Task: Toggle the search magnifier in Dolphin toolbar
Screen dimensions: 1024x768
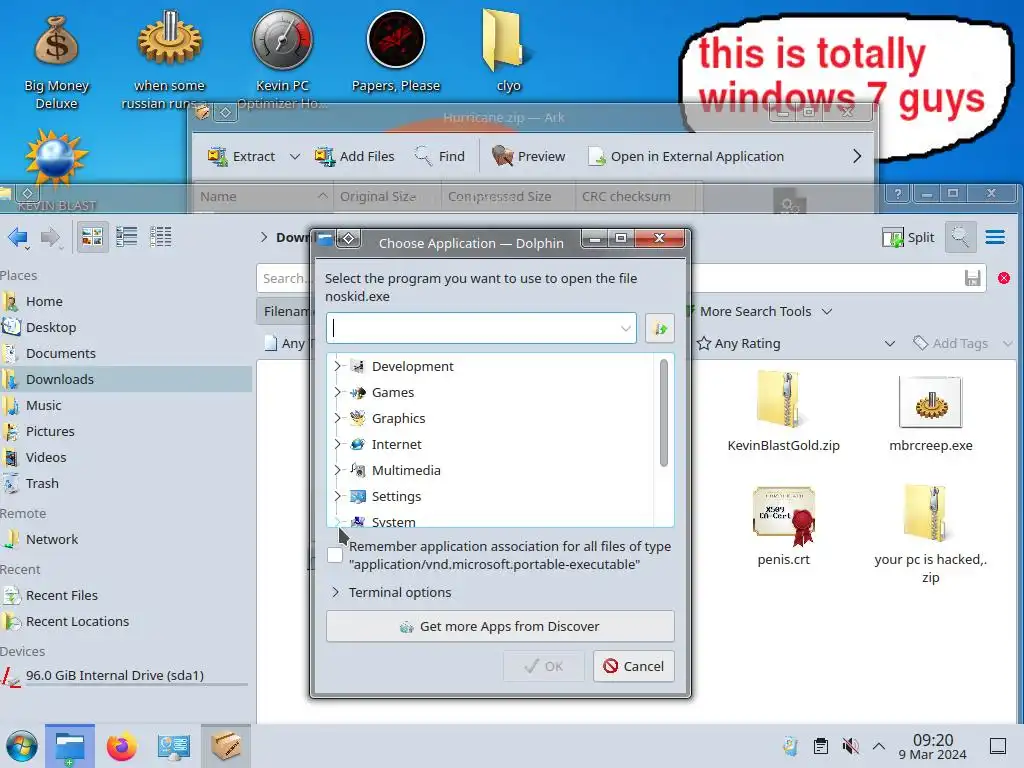Action: pyautogui.click(x=960, y=237)
